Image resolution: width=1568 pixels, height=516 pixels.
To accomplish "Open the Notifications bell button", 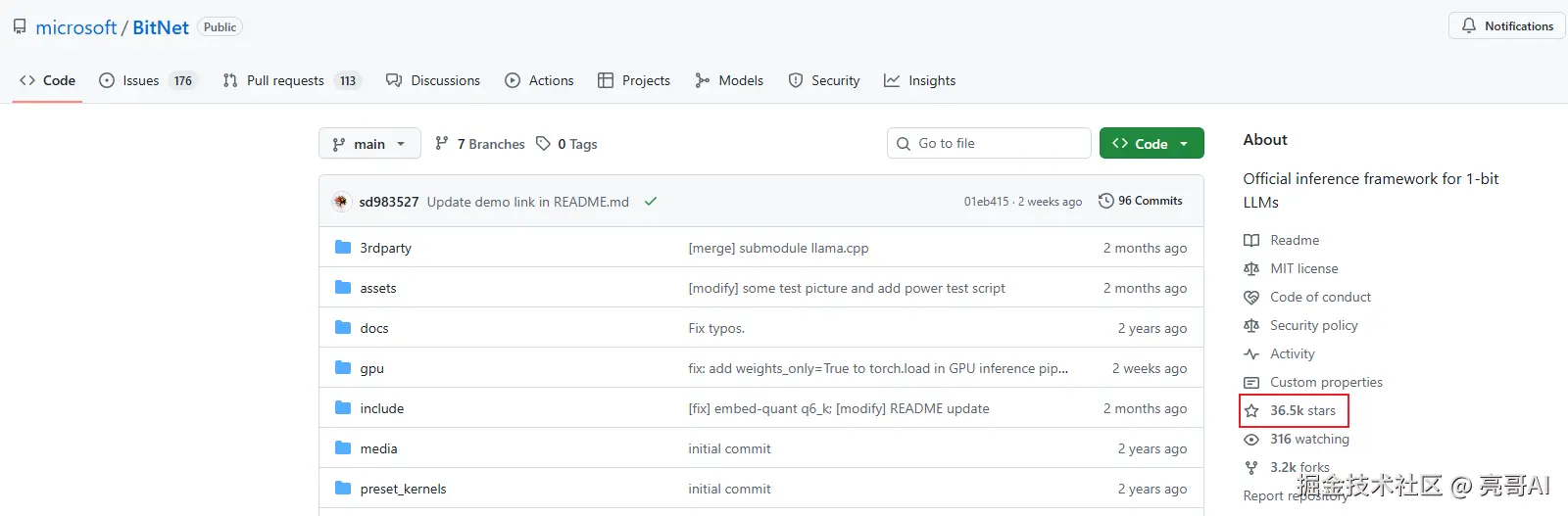I will [x=1506, y=26].
